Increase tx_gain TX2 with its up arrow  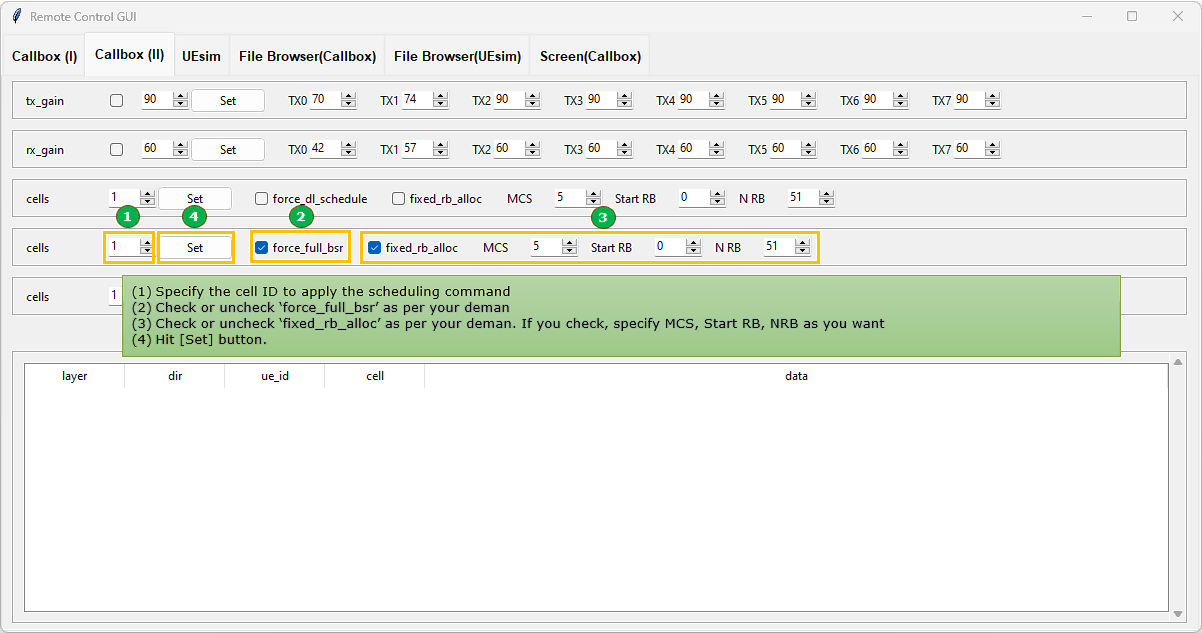(532, 96)
